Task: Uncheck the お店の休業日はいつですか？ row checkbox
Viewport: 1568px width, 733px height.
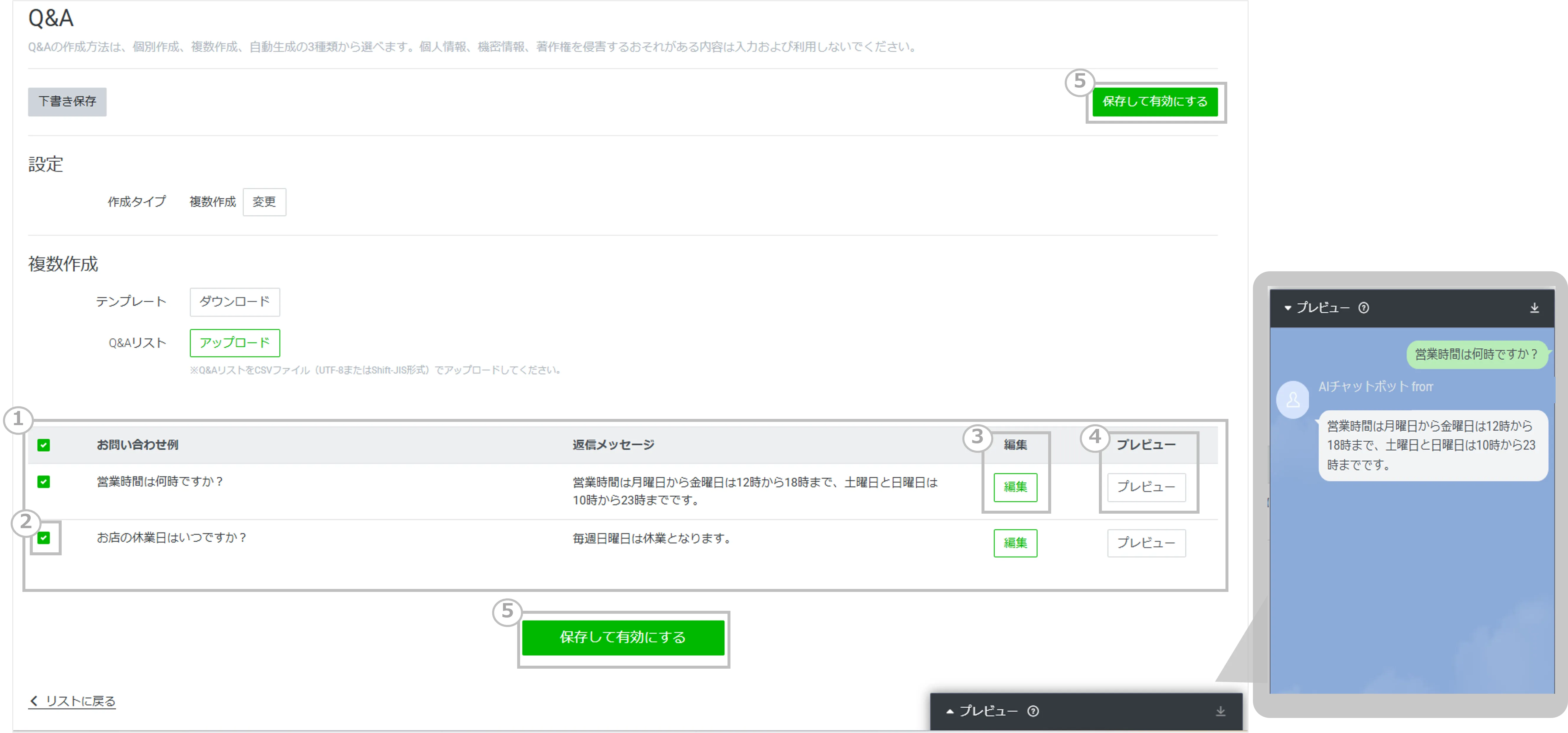Action: tap(44, 538)
